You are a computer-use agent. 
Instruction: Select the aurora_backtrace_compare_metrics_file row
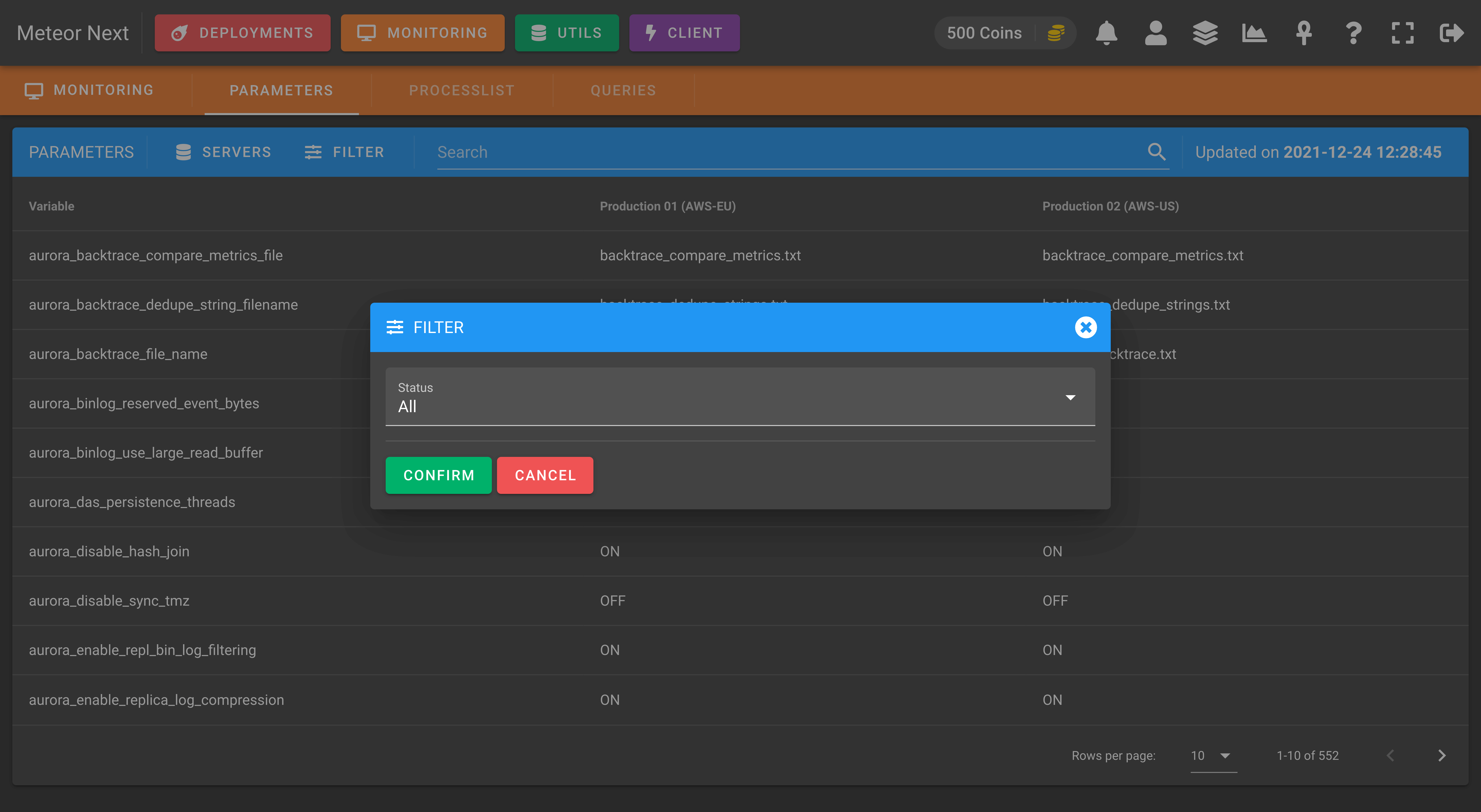[x=740, y=256]
